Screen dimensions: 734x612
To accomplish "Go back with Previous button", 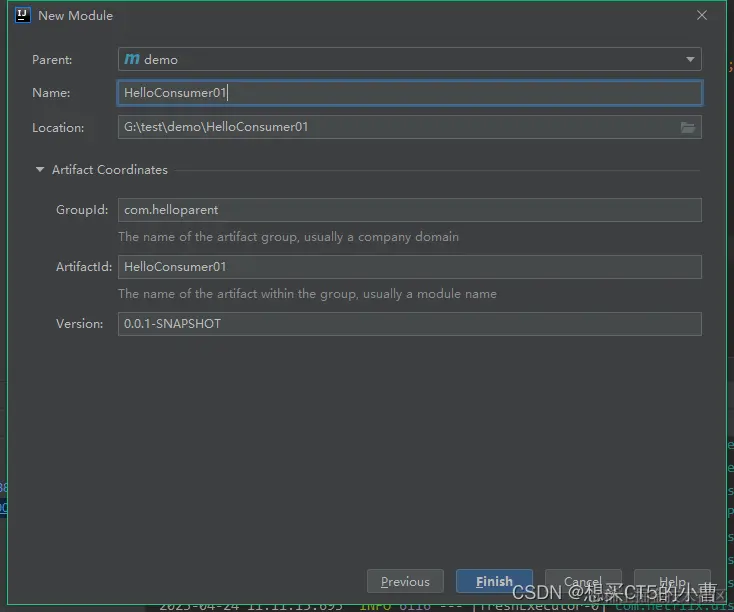I will point(405,582).
